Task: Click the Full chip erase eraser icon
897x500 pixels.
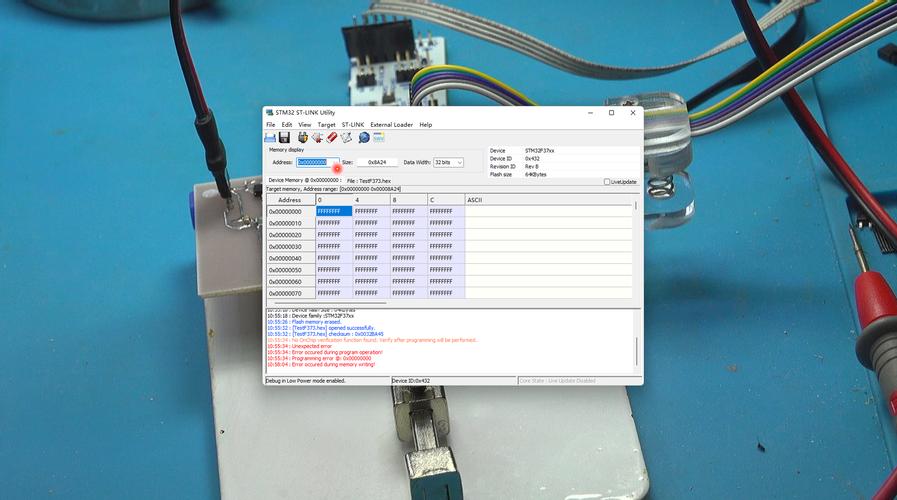Action: click(331, 137)
